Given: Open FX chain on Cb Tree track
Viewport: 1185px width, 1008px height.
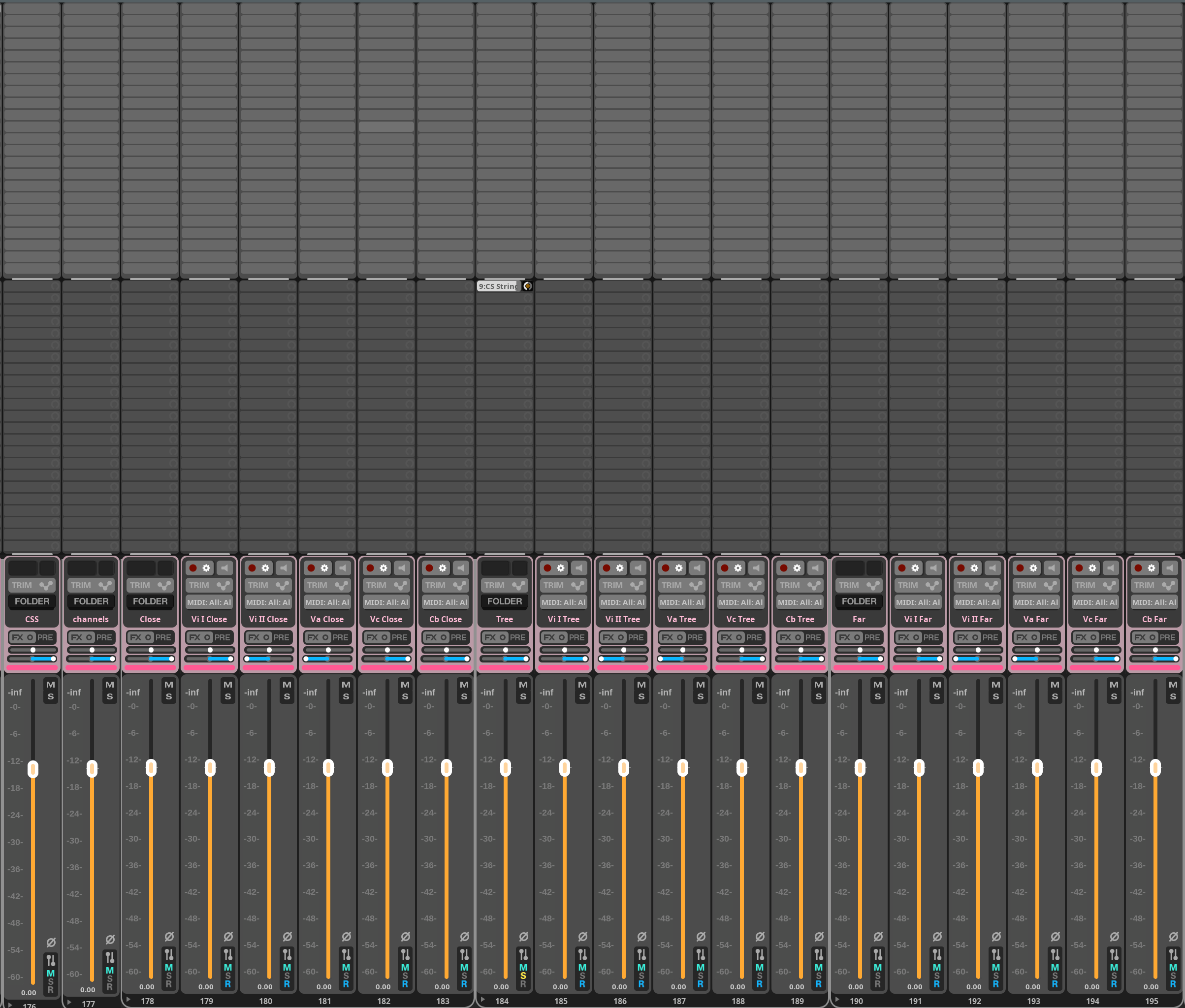Looking at the screenshot, I should pos(785,637).
